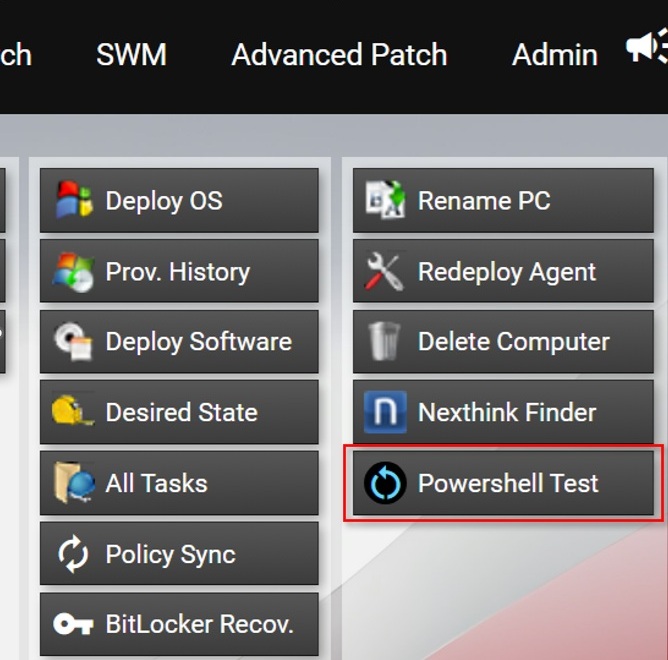668x660 pixels.
Task: Select the Deploy Software button label
Action: click(199, 342)
